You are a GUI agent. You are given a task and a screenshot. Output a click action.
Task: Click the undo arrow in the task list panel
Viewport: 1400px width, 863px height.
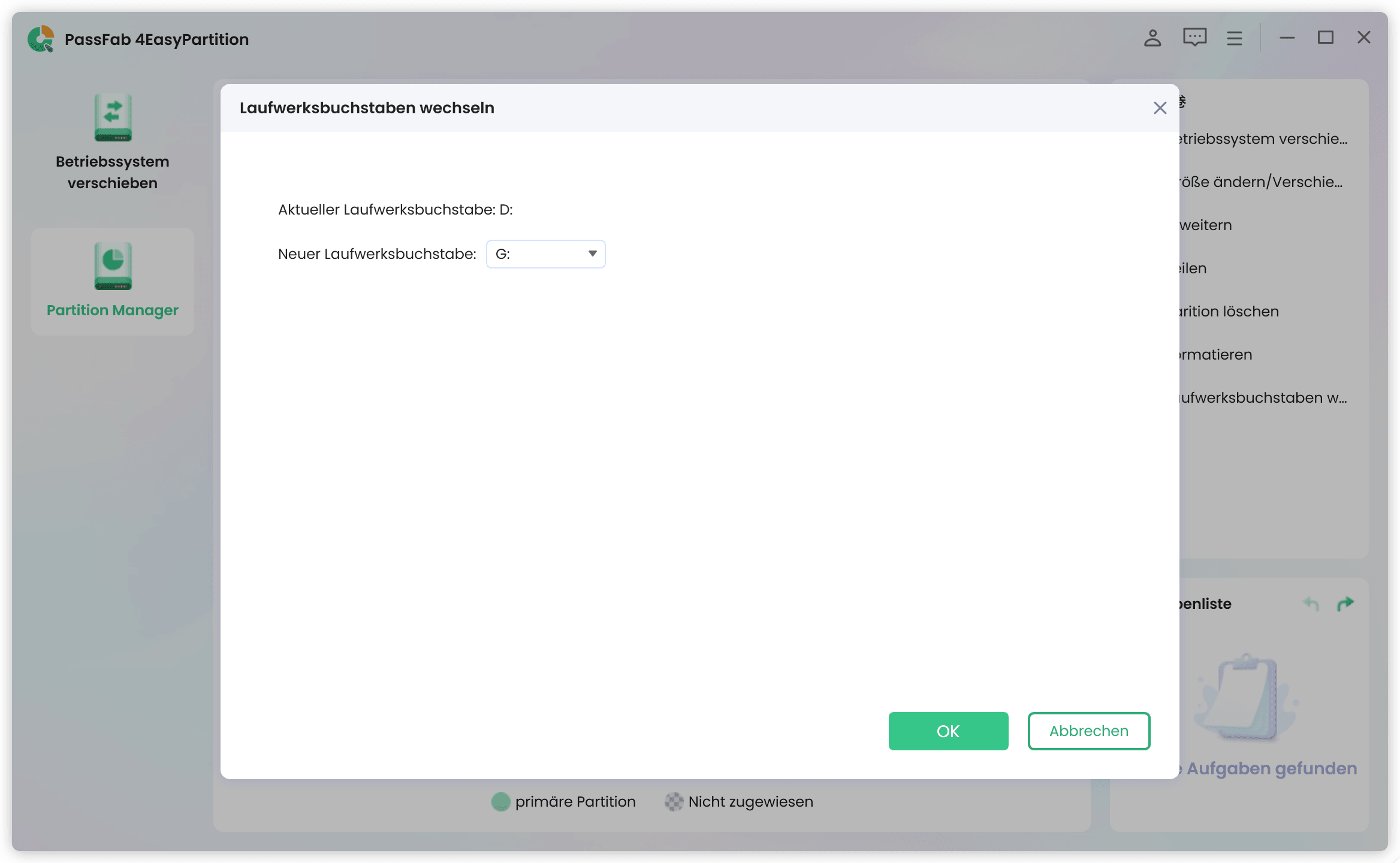coord(1310,604)
